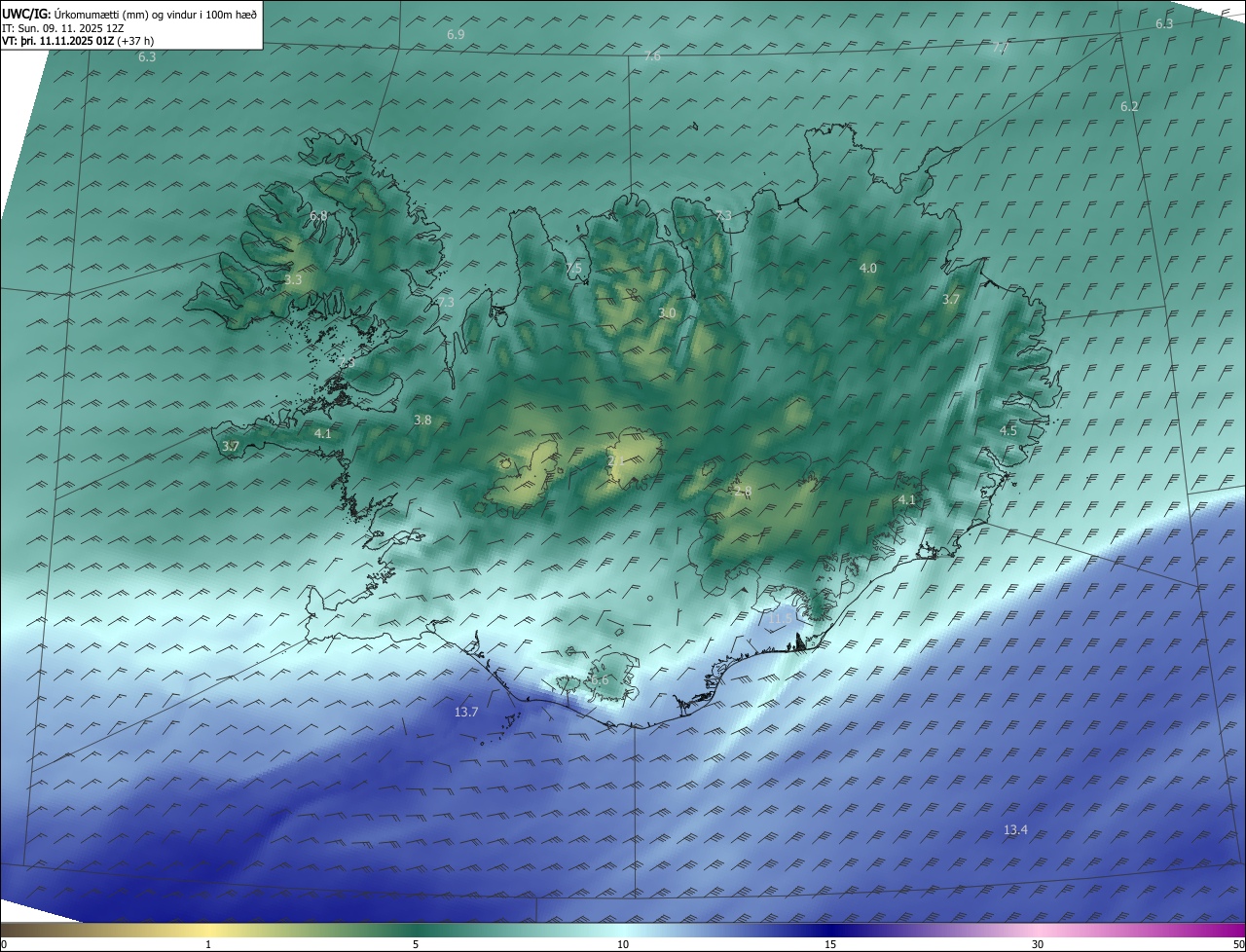The image size is (1246, 952).
Task: Click the 3.8 value label on the map
Action: click(x=422, y=421)
